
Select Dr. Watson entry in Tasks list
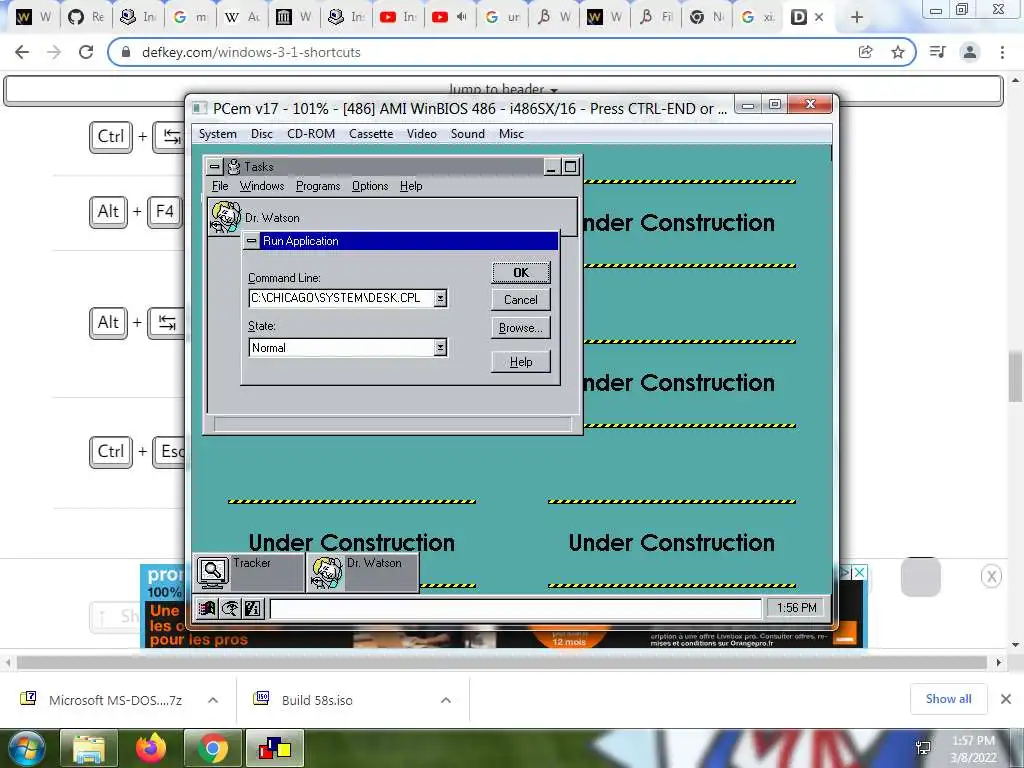[392, 217]
